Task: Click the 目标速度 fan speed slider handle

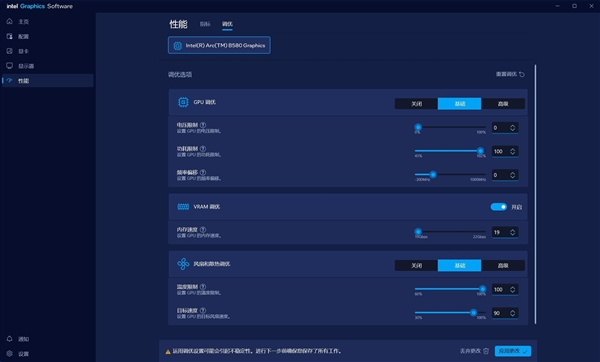Action: tap(473, 313)
